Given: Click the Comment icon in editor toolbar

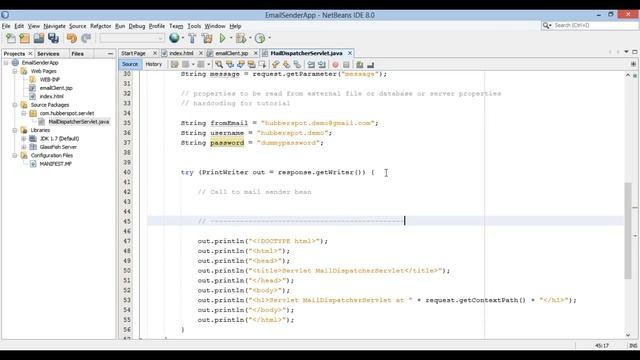Looking at the screenshot, I should pyautogui.click(x=360, y=64).
